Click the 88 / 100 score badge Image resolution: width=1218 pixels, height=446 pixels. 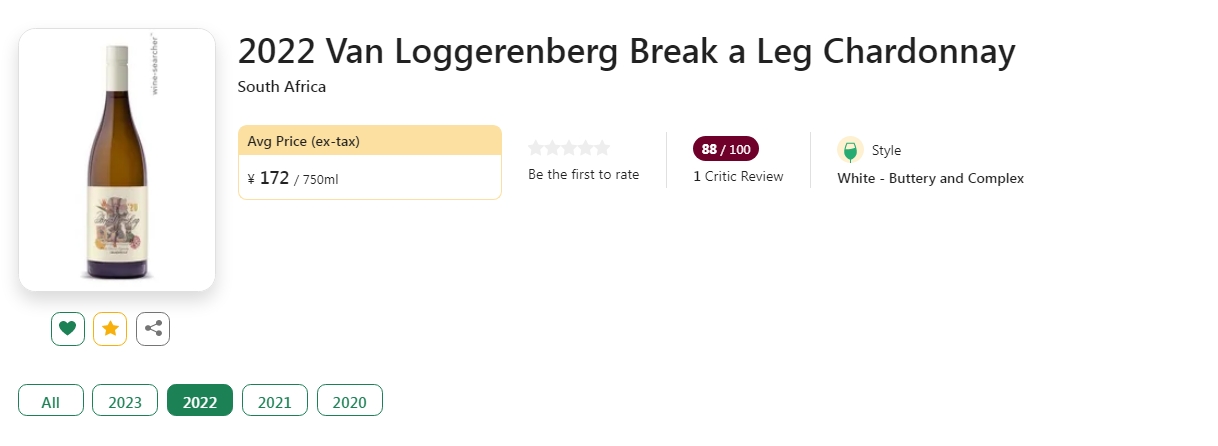726,149
